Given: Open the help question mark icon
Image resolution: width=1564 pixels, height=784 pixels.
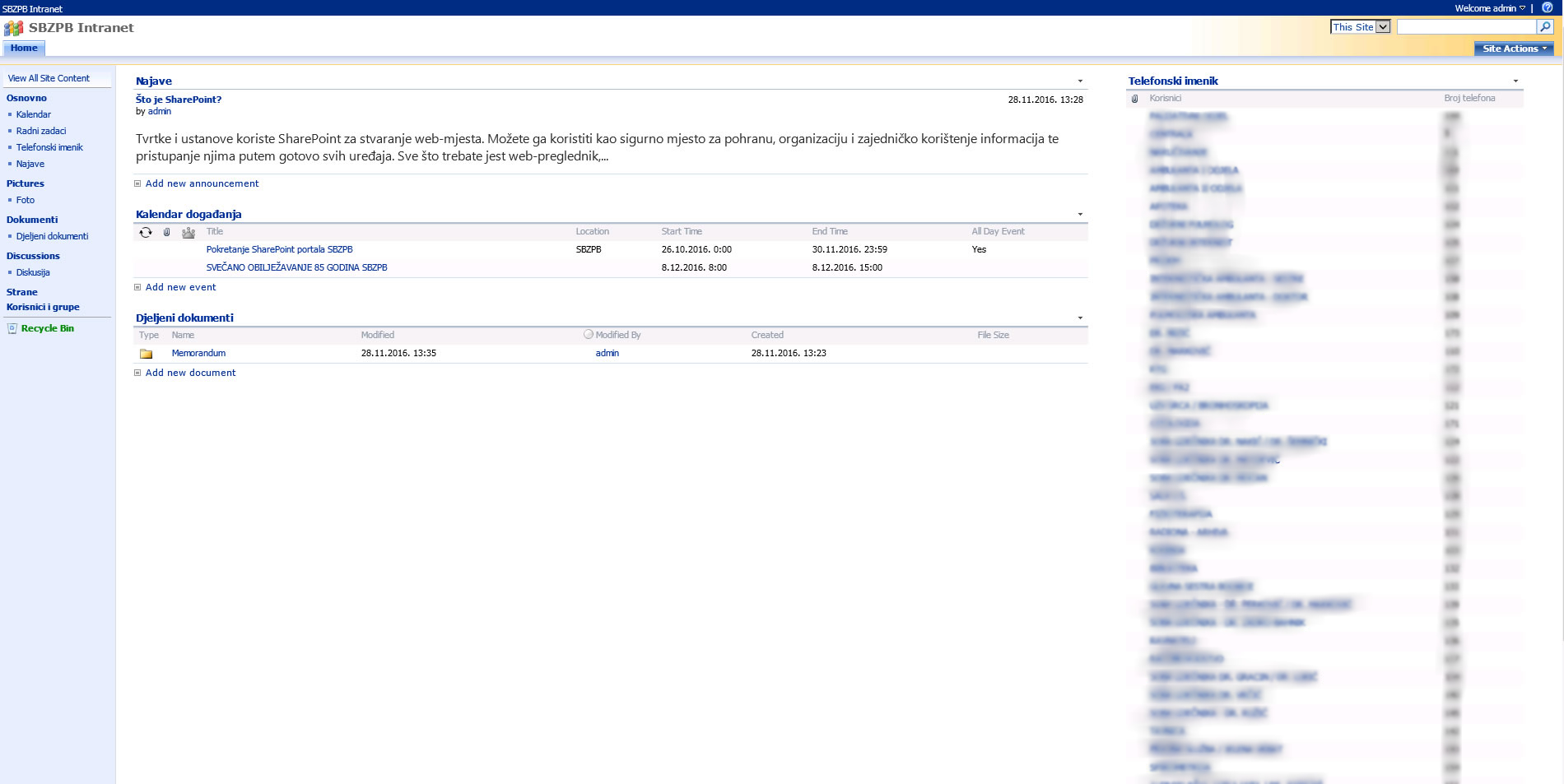Looking at the screenshot, I should coord(1547,7).
